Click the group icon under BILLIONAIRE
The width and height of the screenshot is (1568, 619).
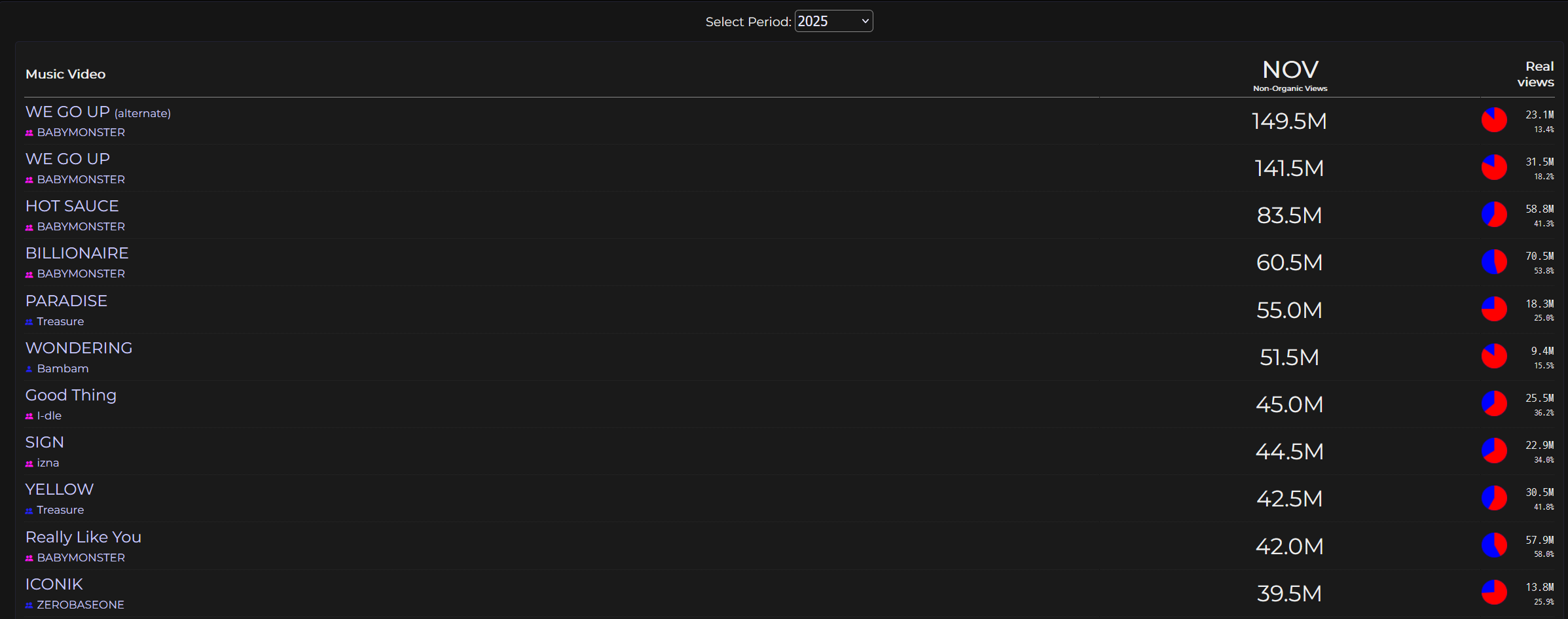(x=29, y=274)
